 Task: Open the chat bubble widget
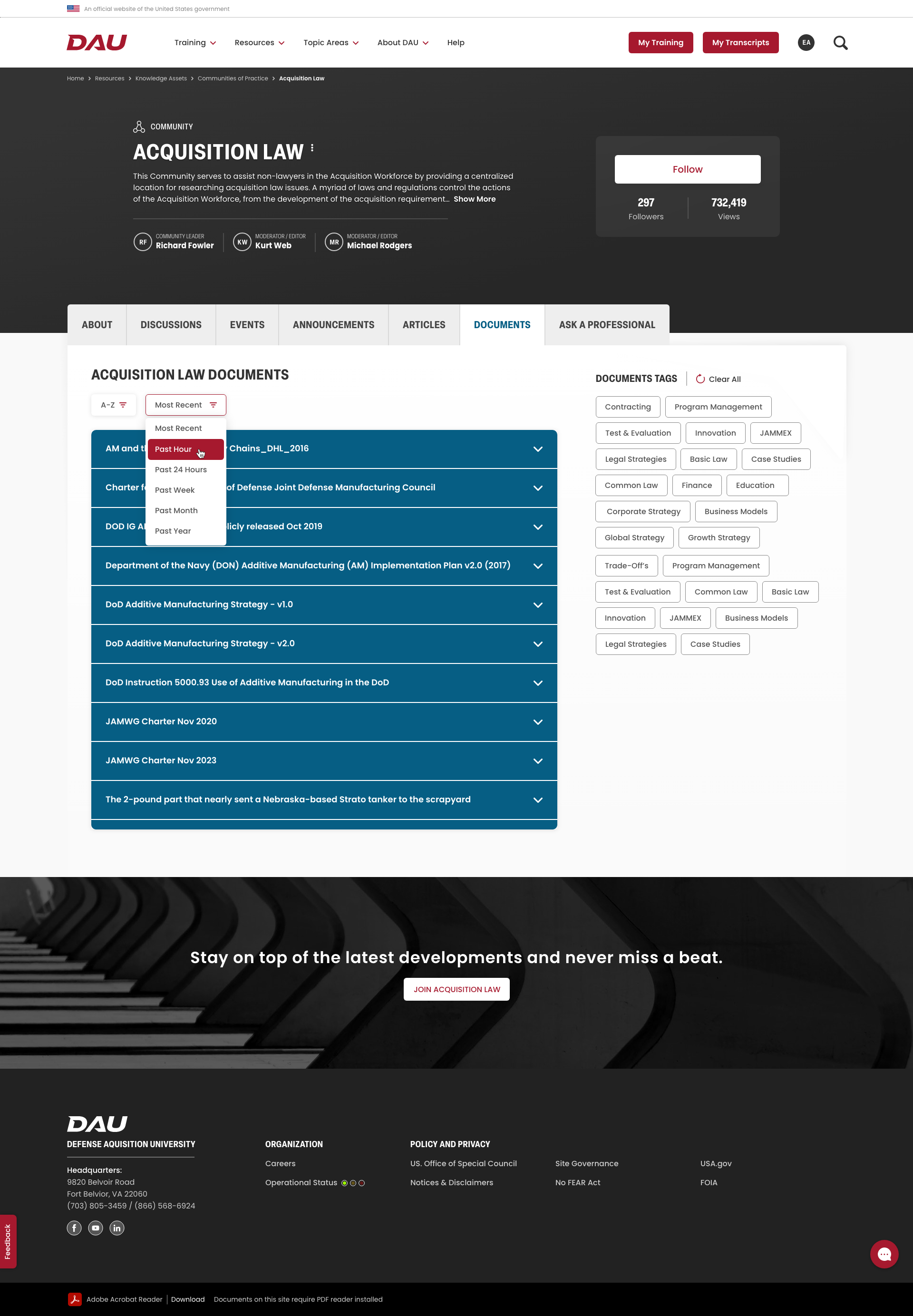click(x=884, y=1254)
